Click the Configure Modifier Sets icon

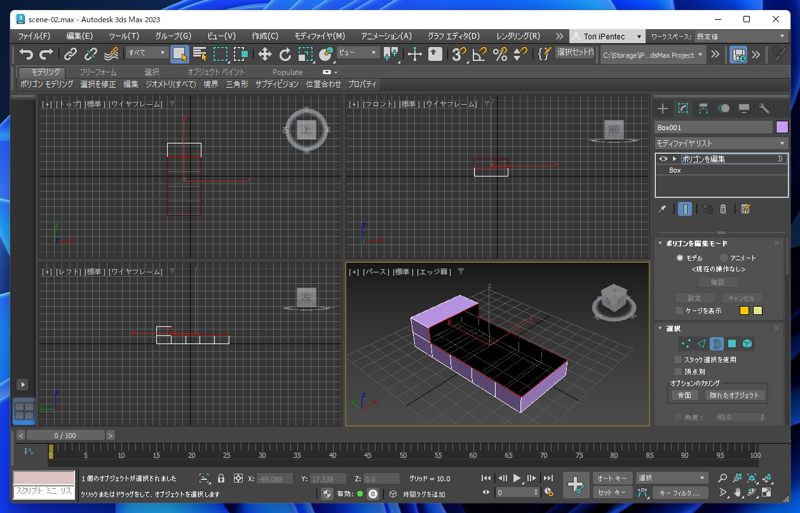(x=745, y=209)
